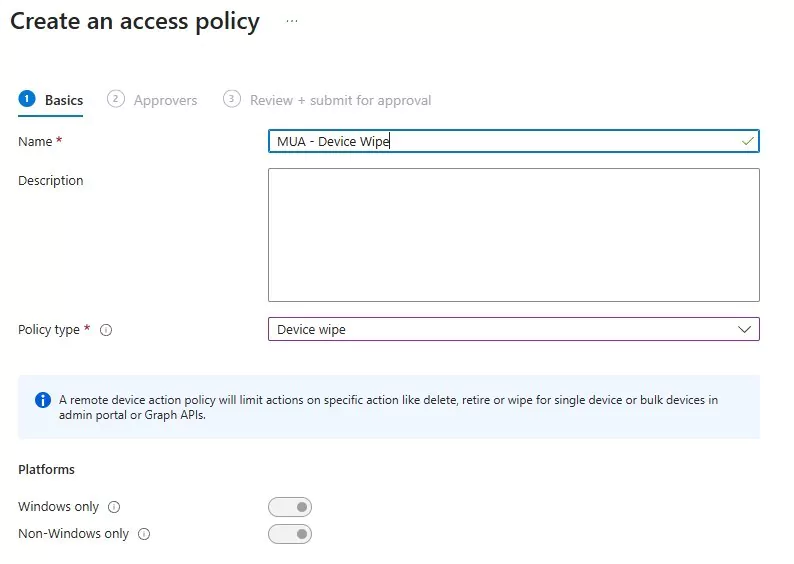Click the step 1 circle icon
This screenshot has height=564, width=794.
pos(27,99)
